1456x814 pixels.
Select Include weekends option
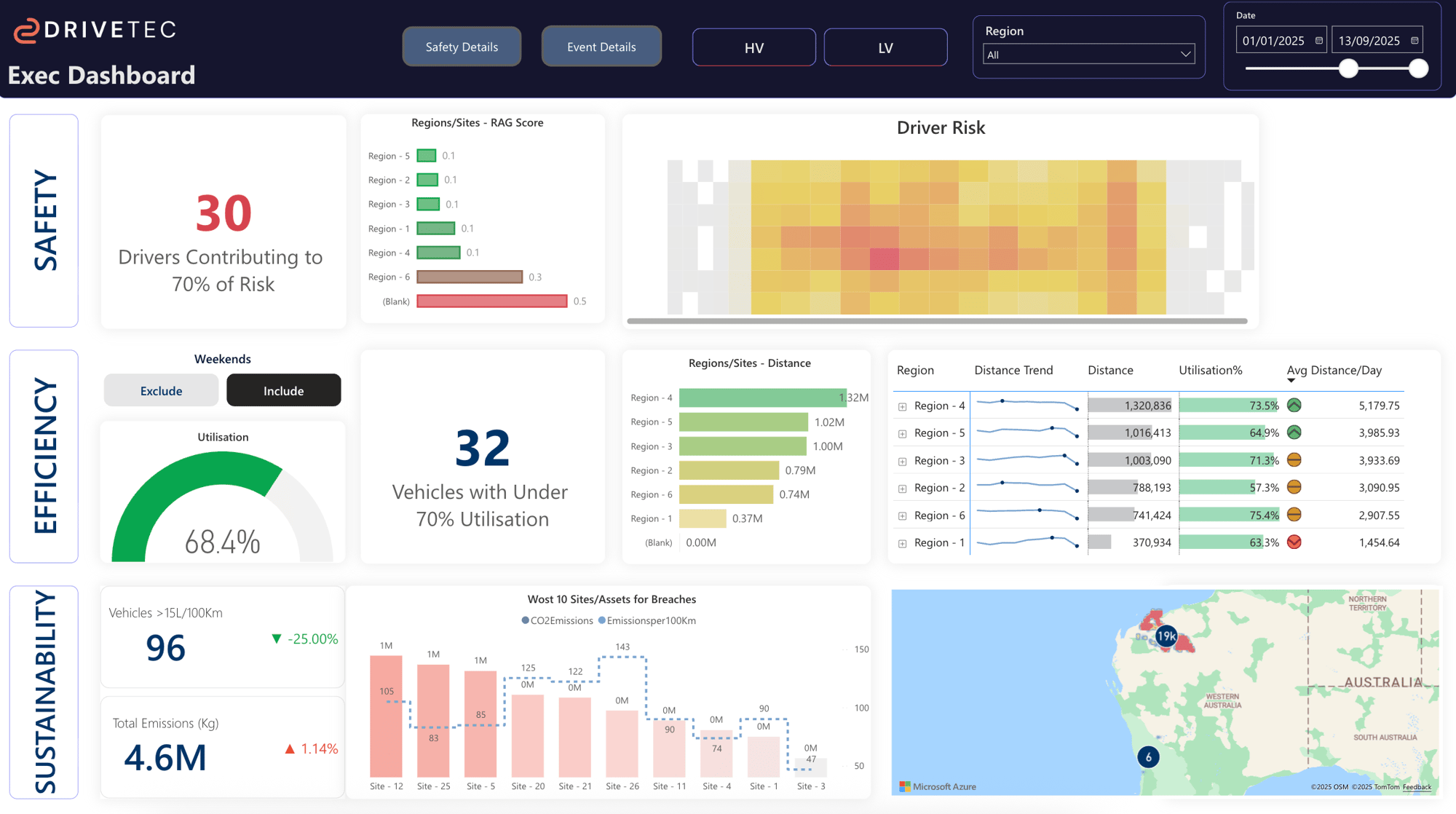[x=283, y=391]
